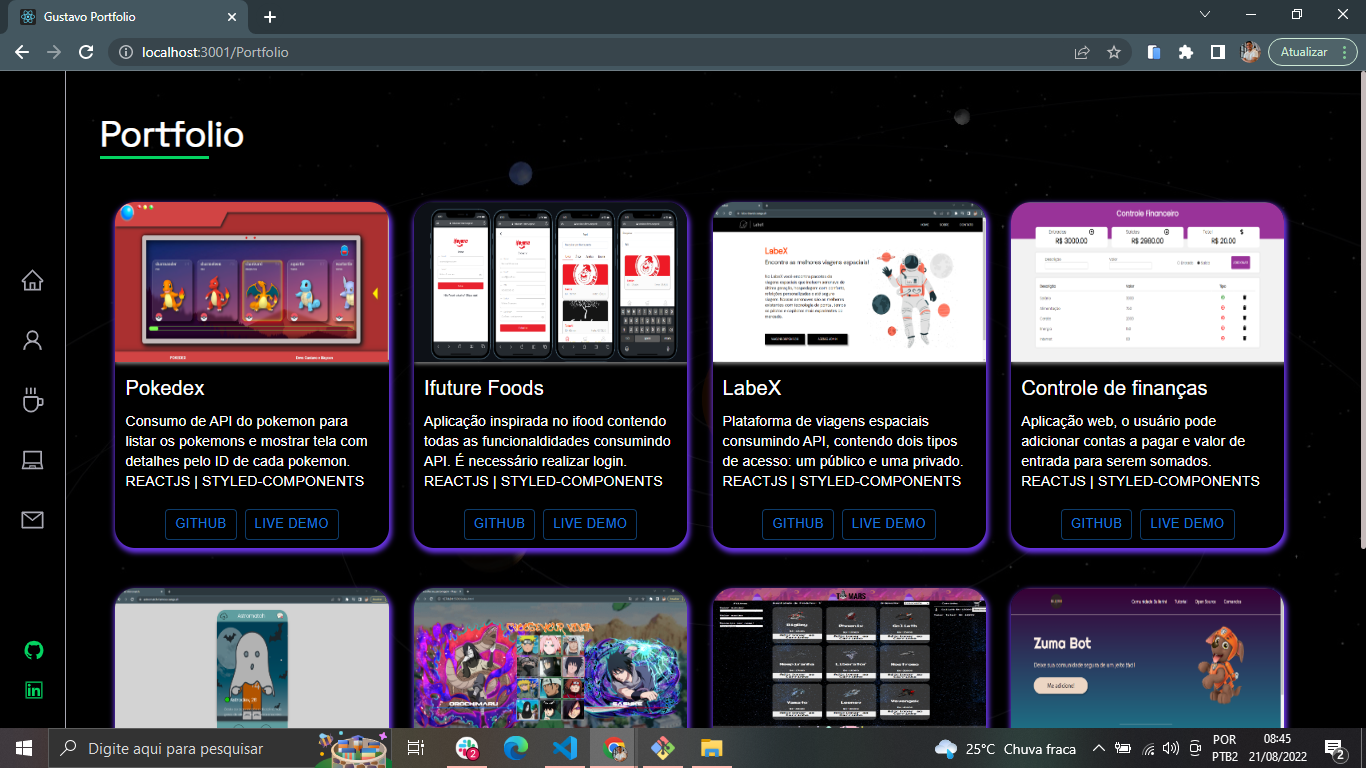The image size is (1366, 768).
Task: Click GITHUB on Controle de finanças card
Action: tap(1096, 524)
